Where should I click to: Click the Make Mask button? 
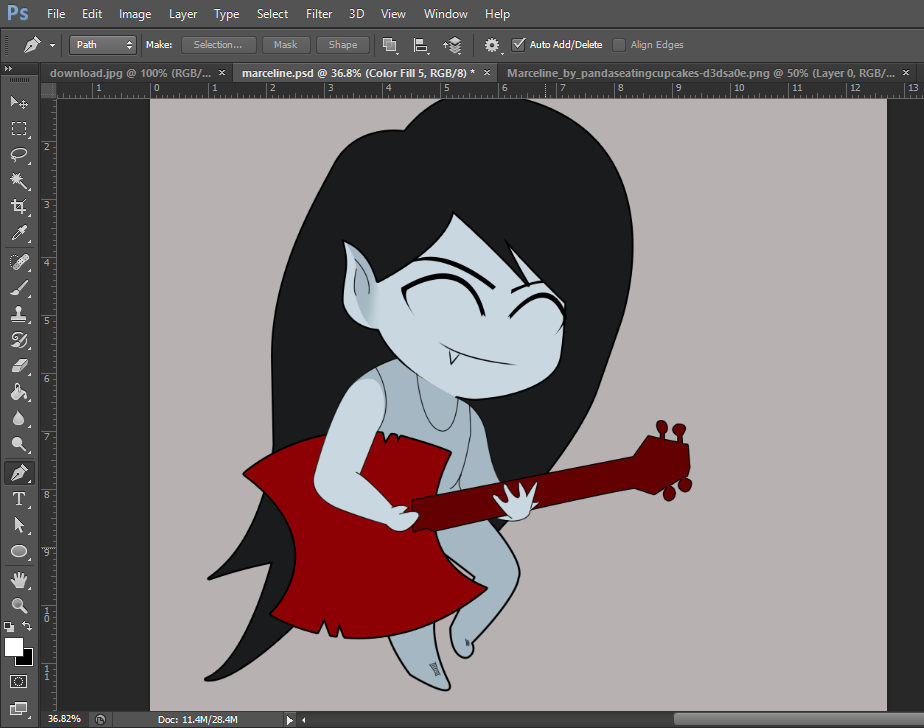coord(285,45)
